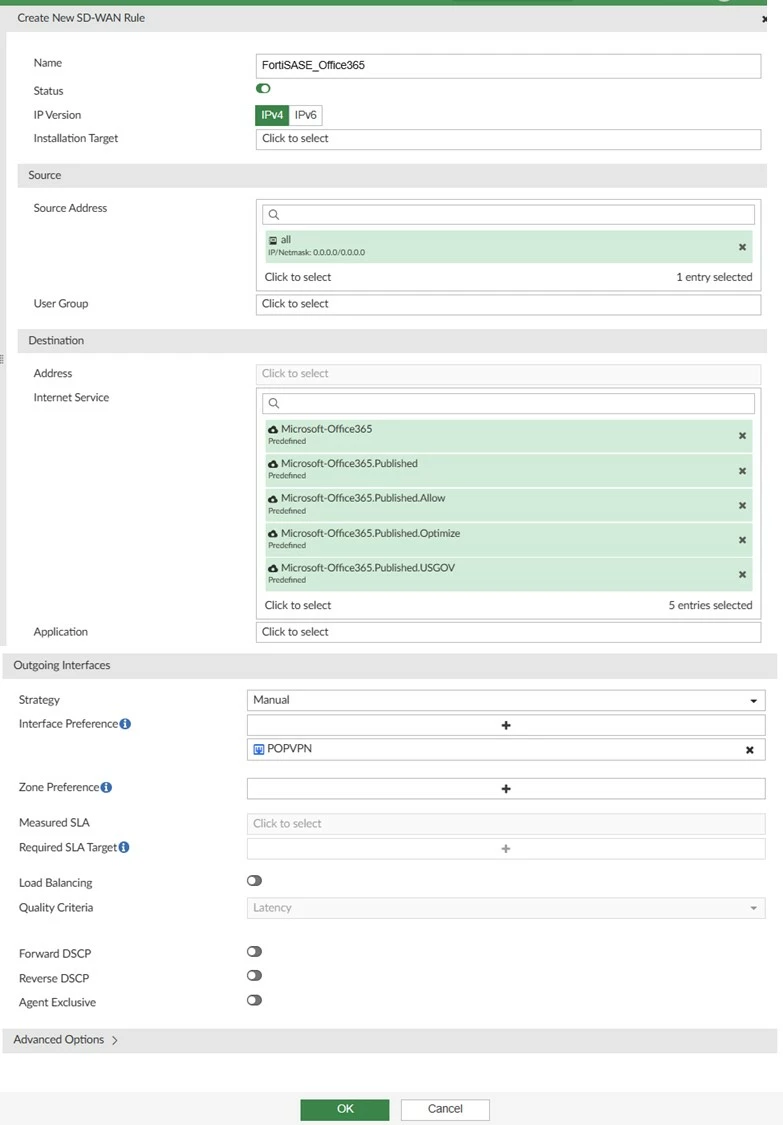The height and width of the screenshot is (1125, 783).
Task: Cancel the SD-WAN rule creation
Action: [x=445, y=1109]
